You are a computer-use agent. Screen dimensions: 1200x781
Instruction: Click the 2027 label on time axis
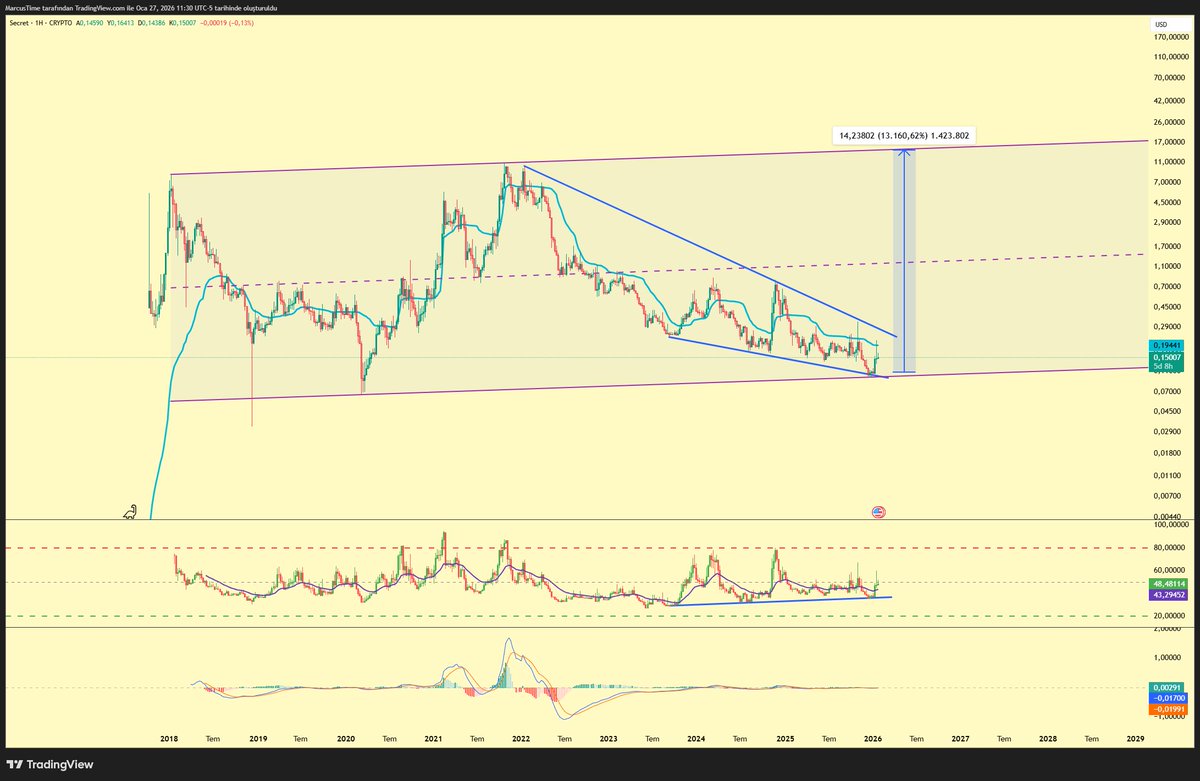(960, 738)
